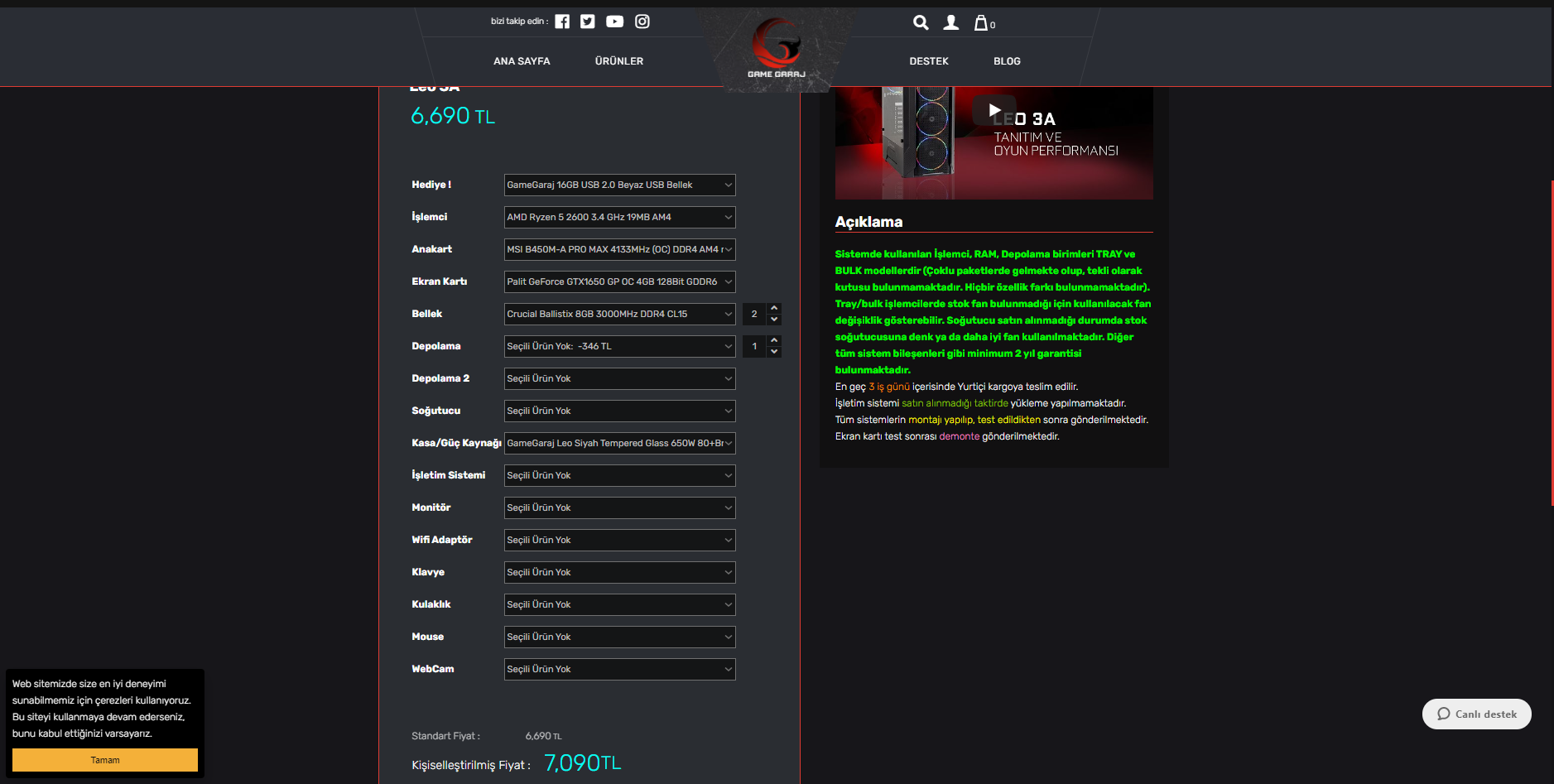
Task: Open the Kulaklık headset dropdown
Action: click(620, 605)
